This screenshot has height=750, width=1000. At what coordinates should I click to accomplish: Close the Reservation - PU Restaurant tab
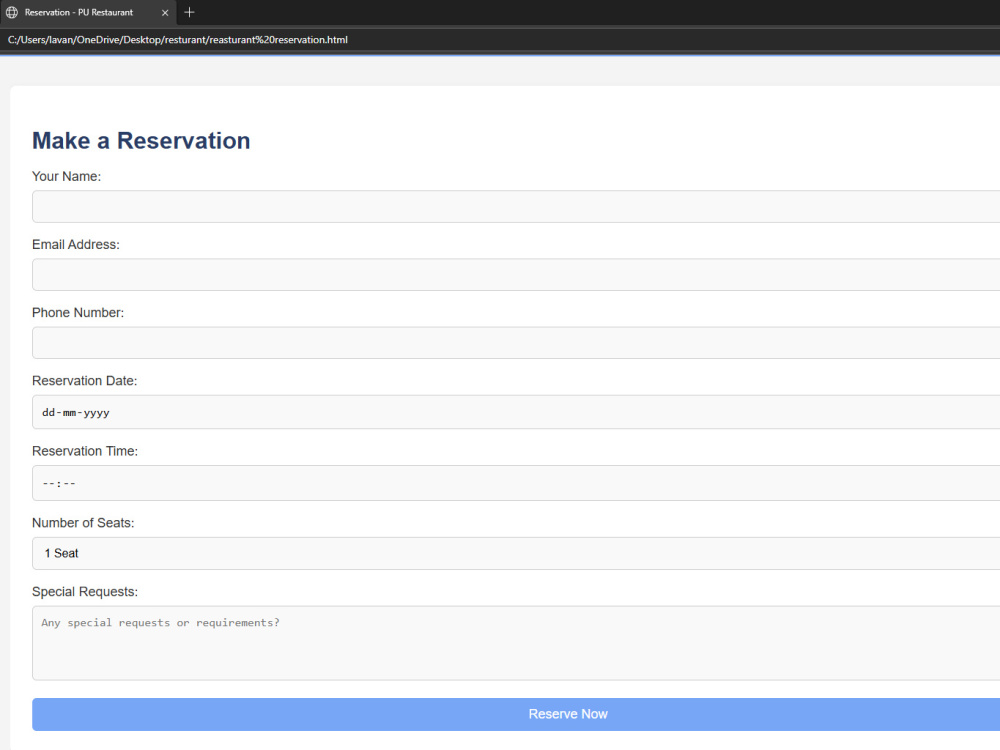(x=165, y=13)
